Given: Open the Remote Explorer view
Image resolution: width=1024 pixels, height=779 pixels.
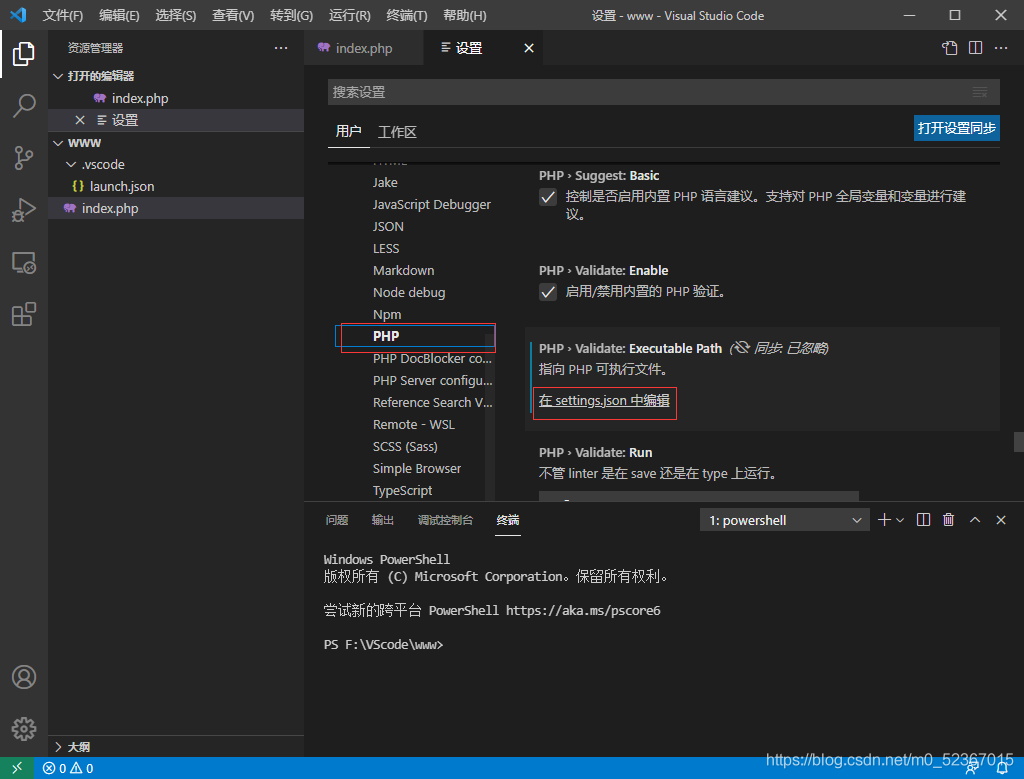Looking at the screenshot, I should click(x=24, y=263).
